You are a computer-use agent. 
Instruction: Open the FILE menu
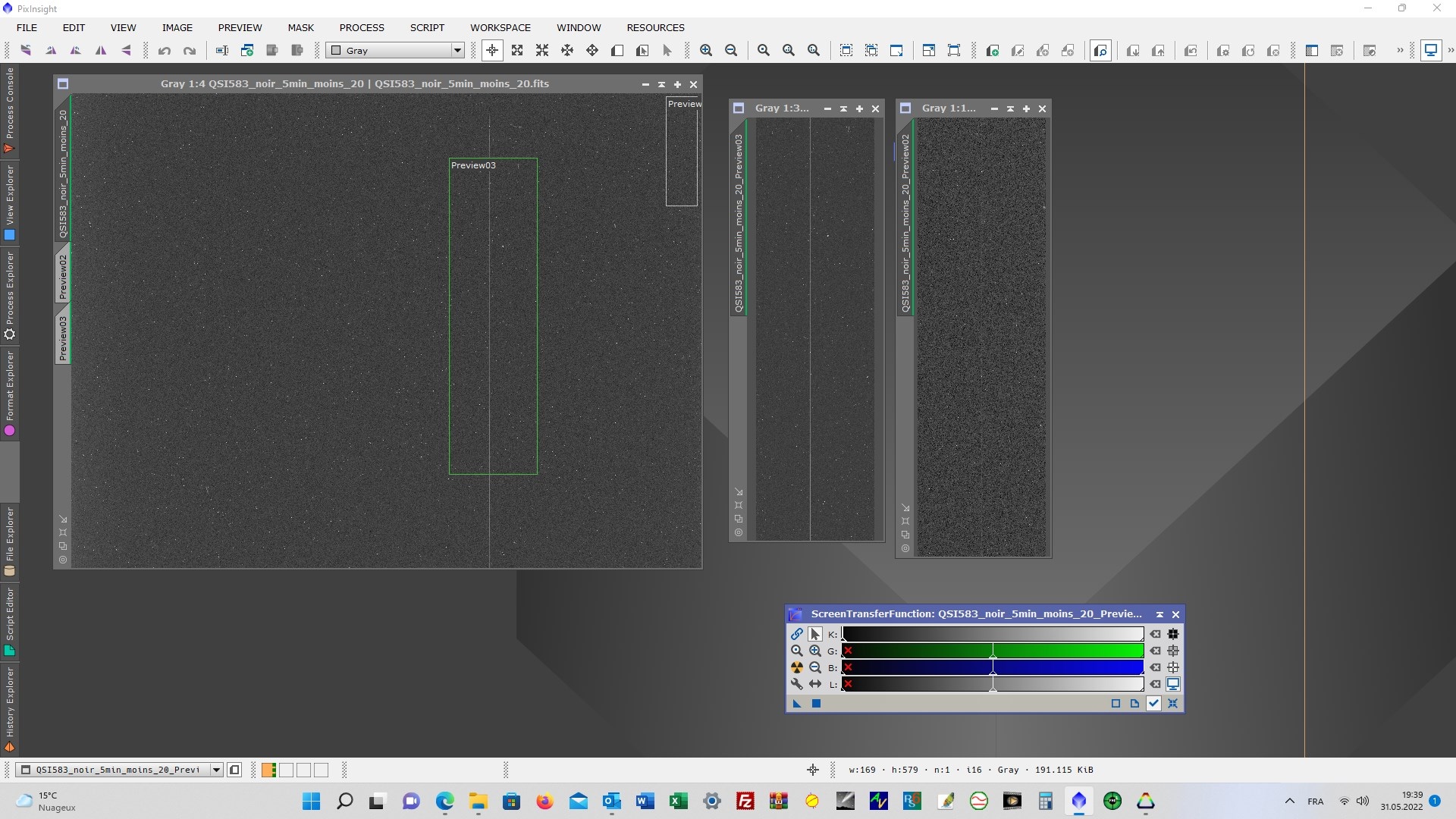click(x=27, y=27)
